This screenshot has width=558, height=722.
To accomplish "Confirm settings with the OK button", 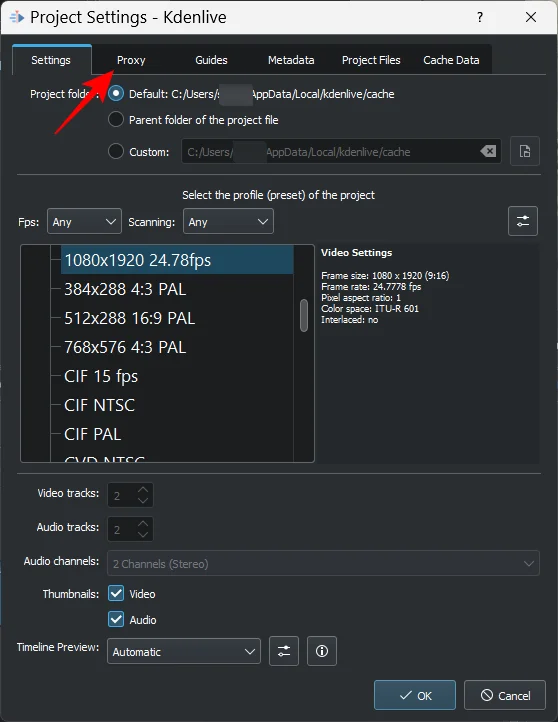I will pos(415,695).
